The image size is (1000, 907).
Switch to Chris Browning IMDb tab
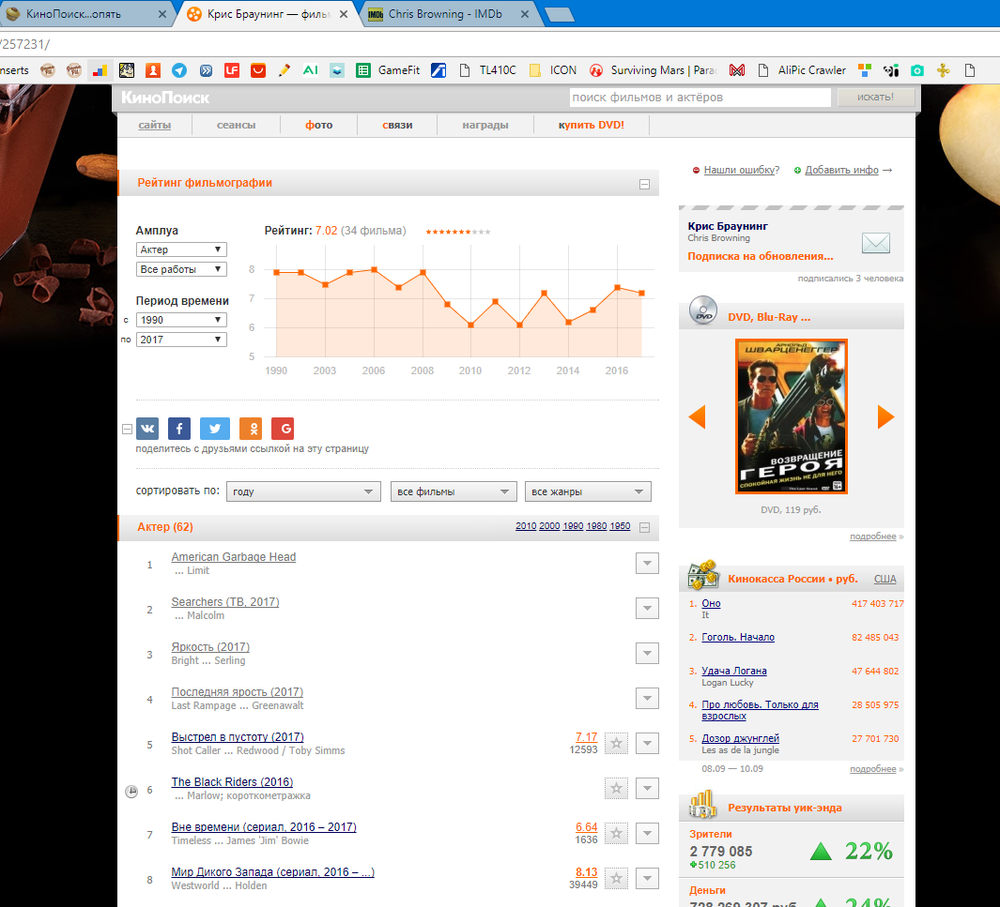447,14
